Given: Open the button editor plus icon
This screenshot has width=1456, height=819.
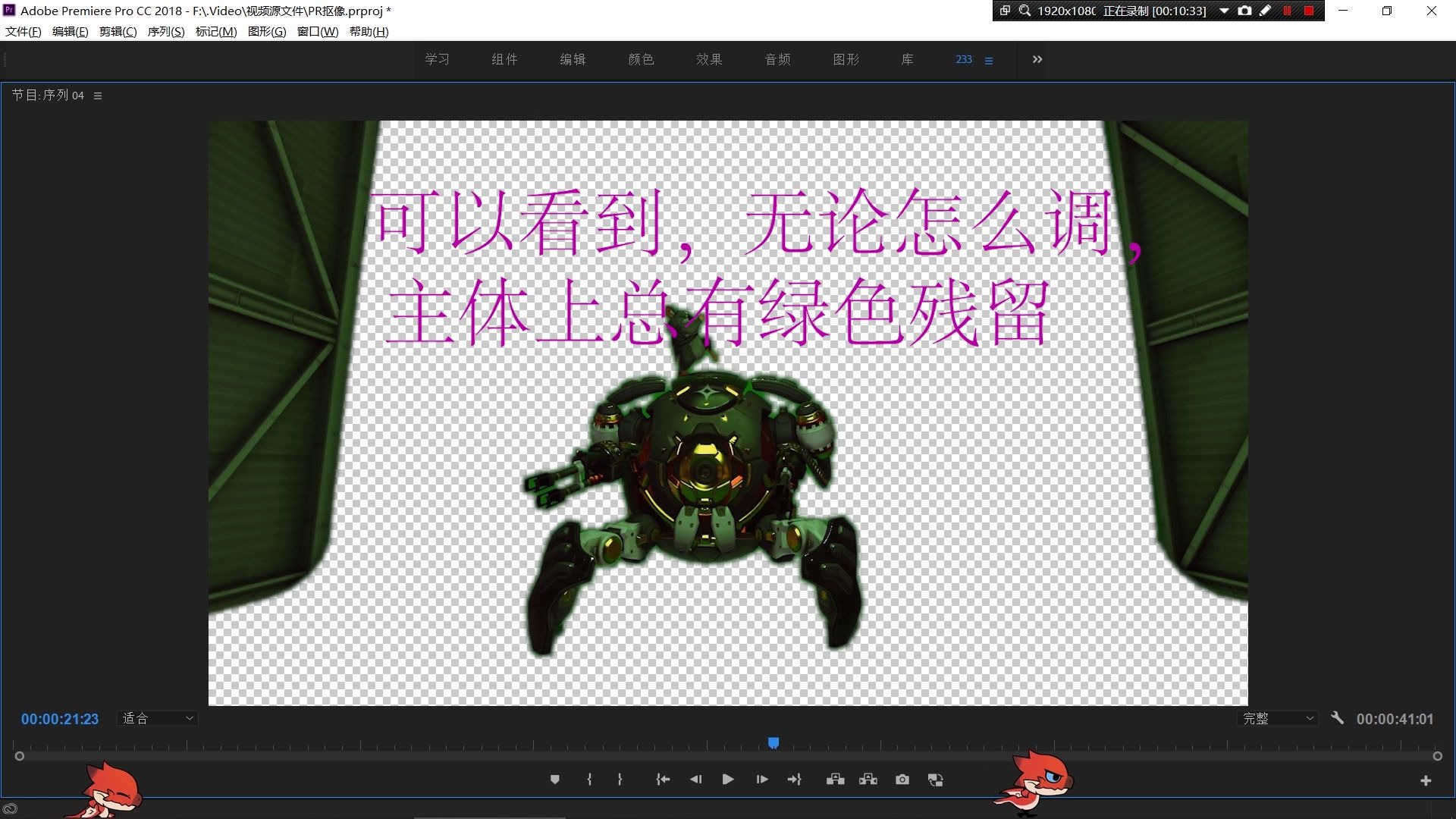Looking at the screenshot, I should 1426,780.
